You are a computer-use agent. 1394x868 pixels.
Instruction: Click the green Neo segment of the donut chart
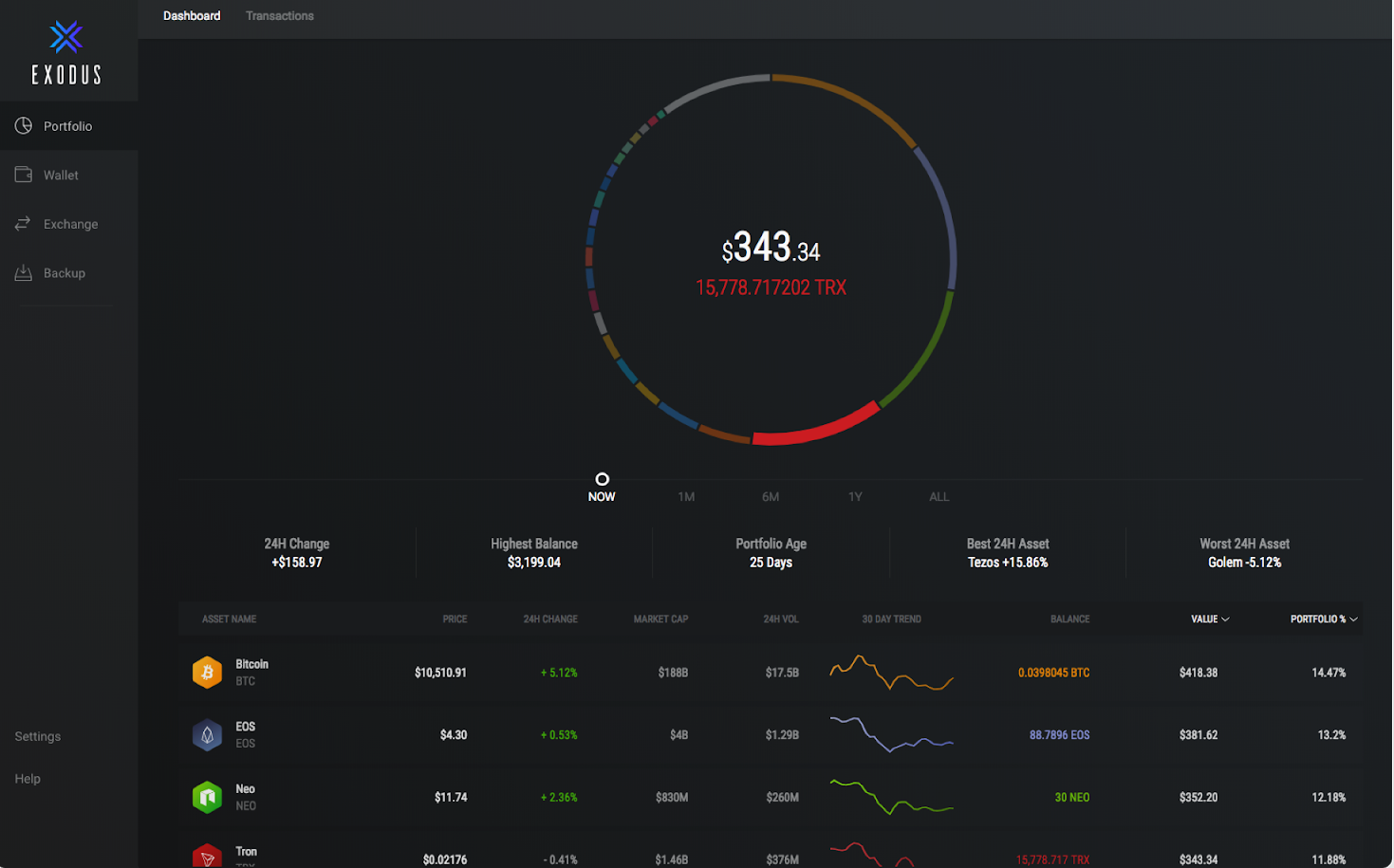[924, 354]
